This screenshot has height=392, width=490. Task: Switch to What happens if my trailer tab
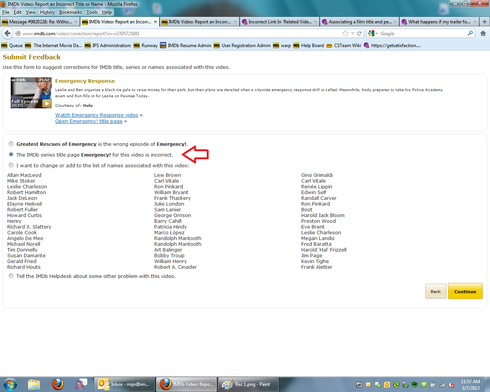pyautogui.click(x=439, y=22)
